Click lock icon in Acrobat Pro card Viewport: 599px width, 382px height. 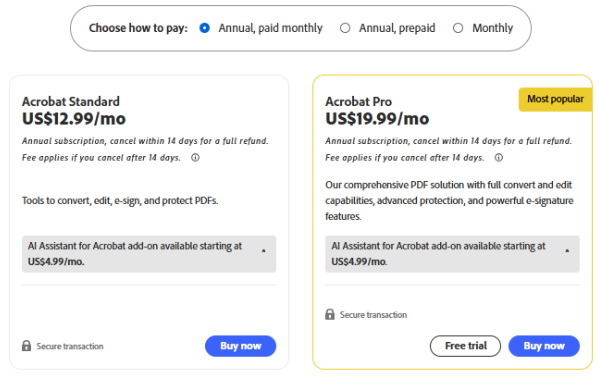[x=330, y=314]
